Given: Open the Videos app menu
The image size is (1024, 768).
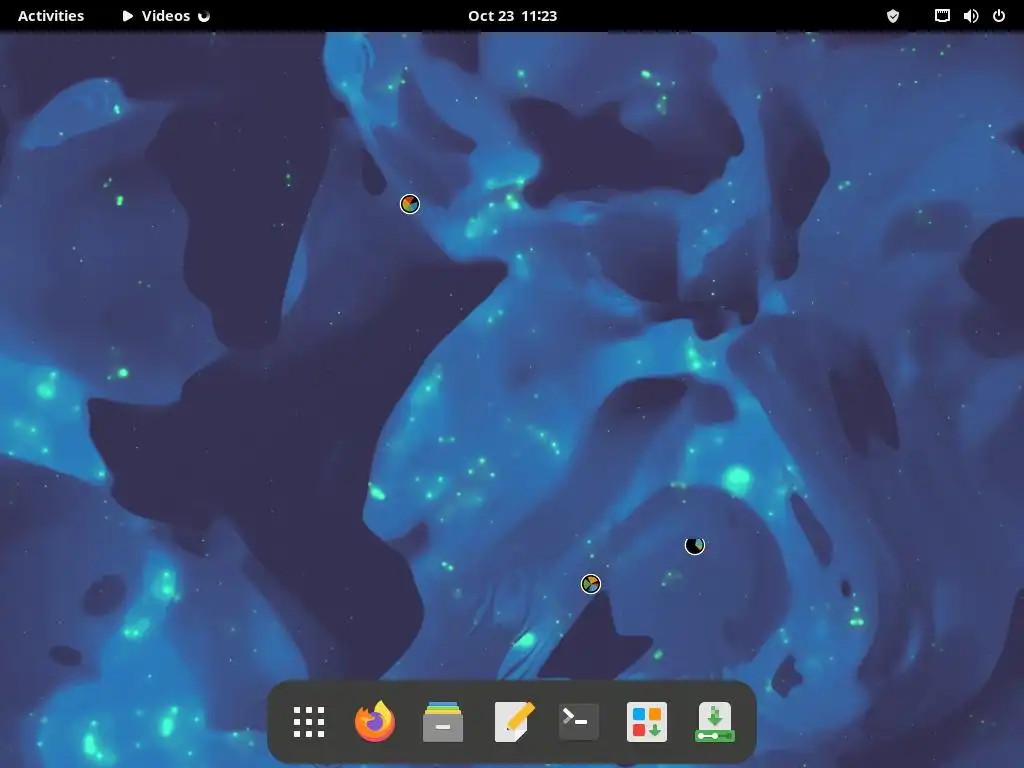Looking at the screenshot, I should pos(165,16).
